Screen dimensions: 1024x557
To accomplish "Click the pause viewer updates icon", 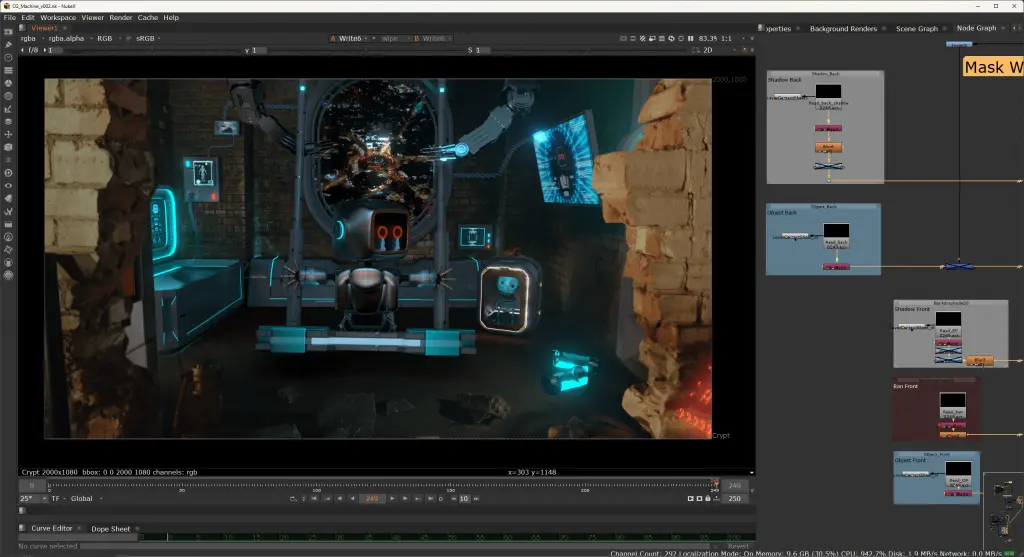I will point(690,39).
